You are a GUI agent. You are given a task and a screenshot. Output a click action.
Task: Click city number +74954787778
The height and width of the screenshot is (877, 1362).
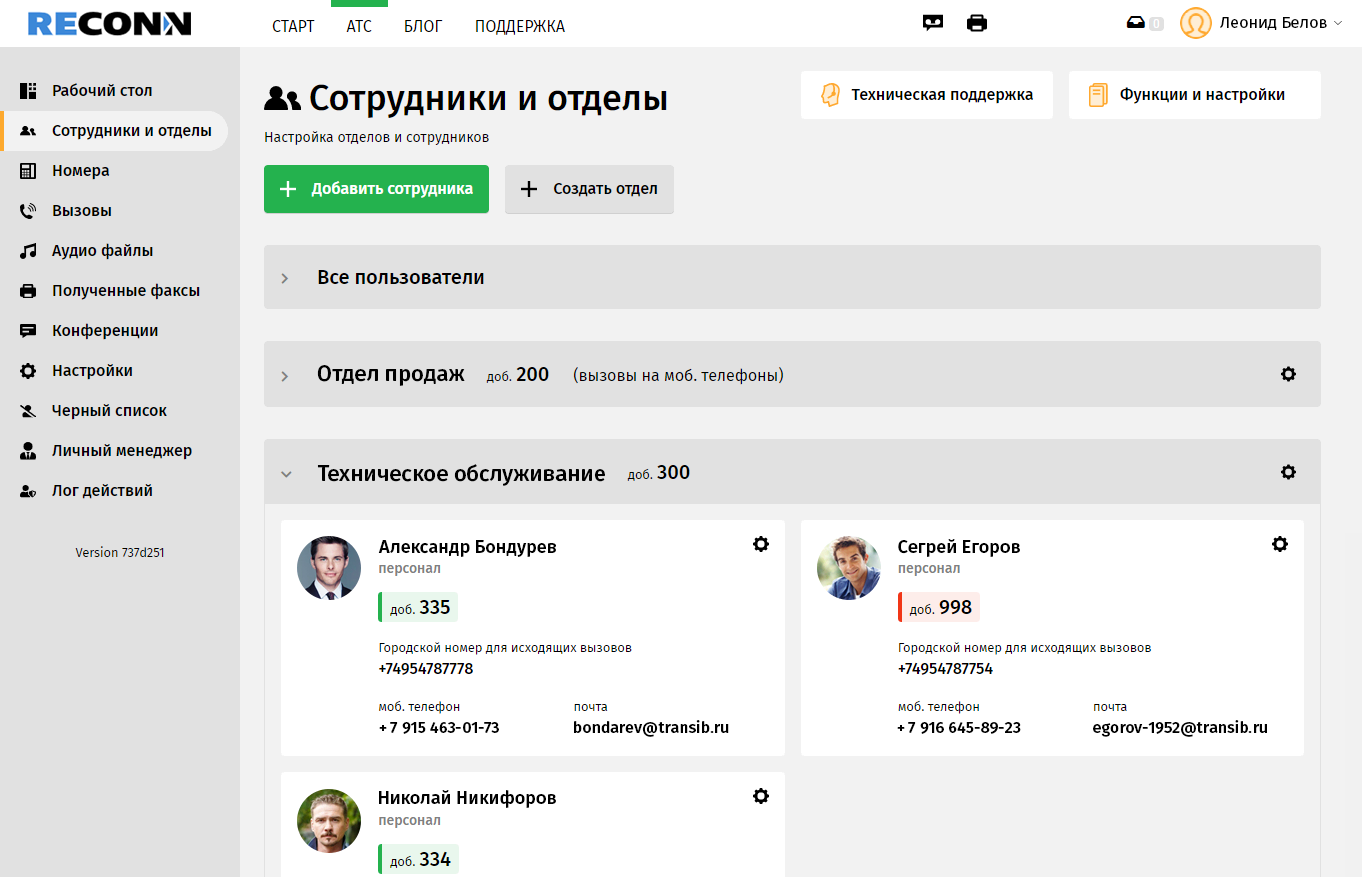(426, 668)
